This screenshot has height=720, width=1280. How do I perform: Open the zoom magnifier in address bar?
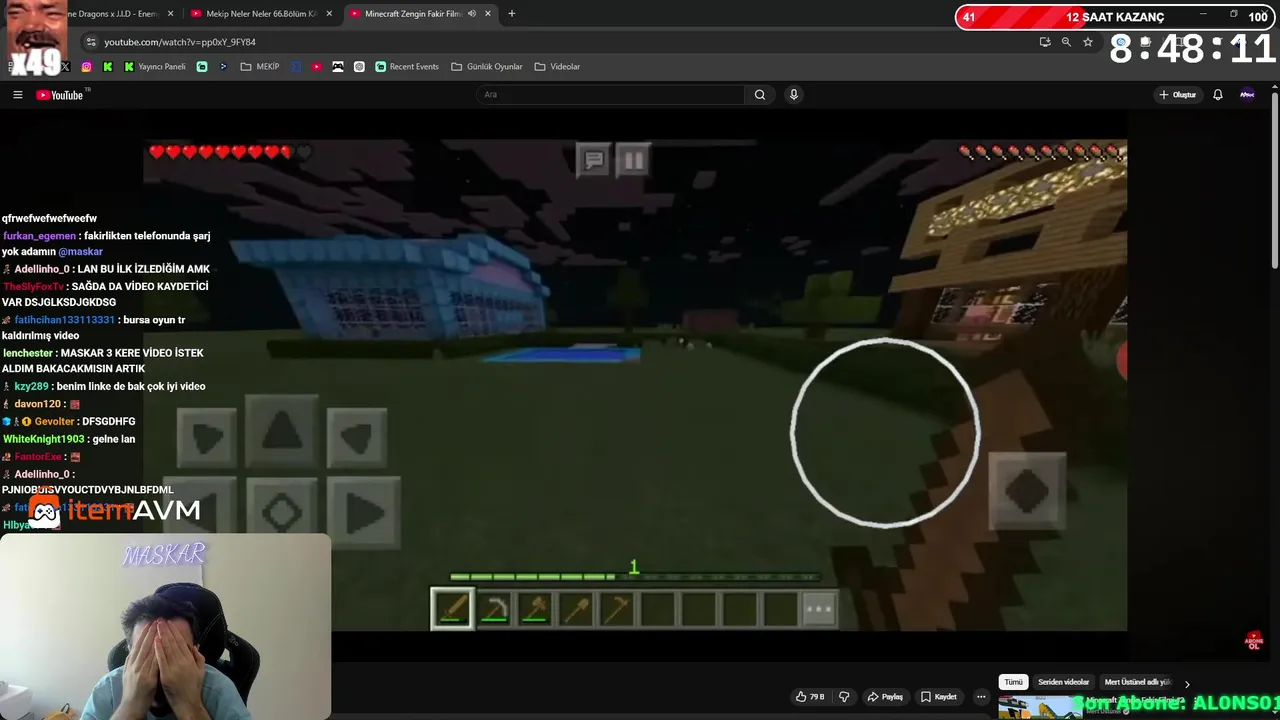(1066, 42)
